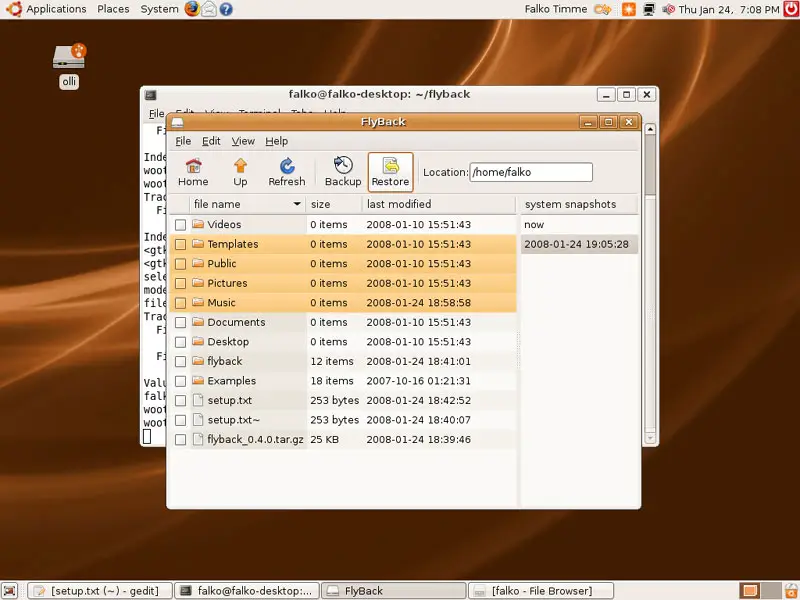The width and height of the screenshot is (800, 600).
Task: Click the flyback_0.4.0.tar.gz file icon
Action: 198,439
